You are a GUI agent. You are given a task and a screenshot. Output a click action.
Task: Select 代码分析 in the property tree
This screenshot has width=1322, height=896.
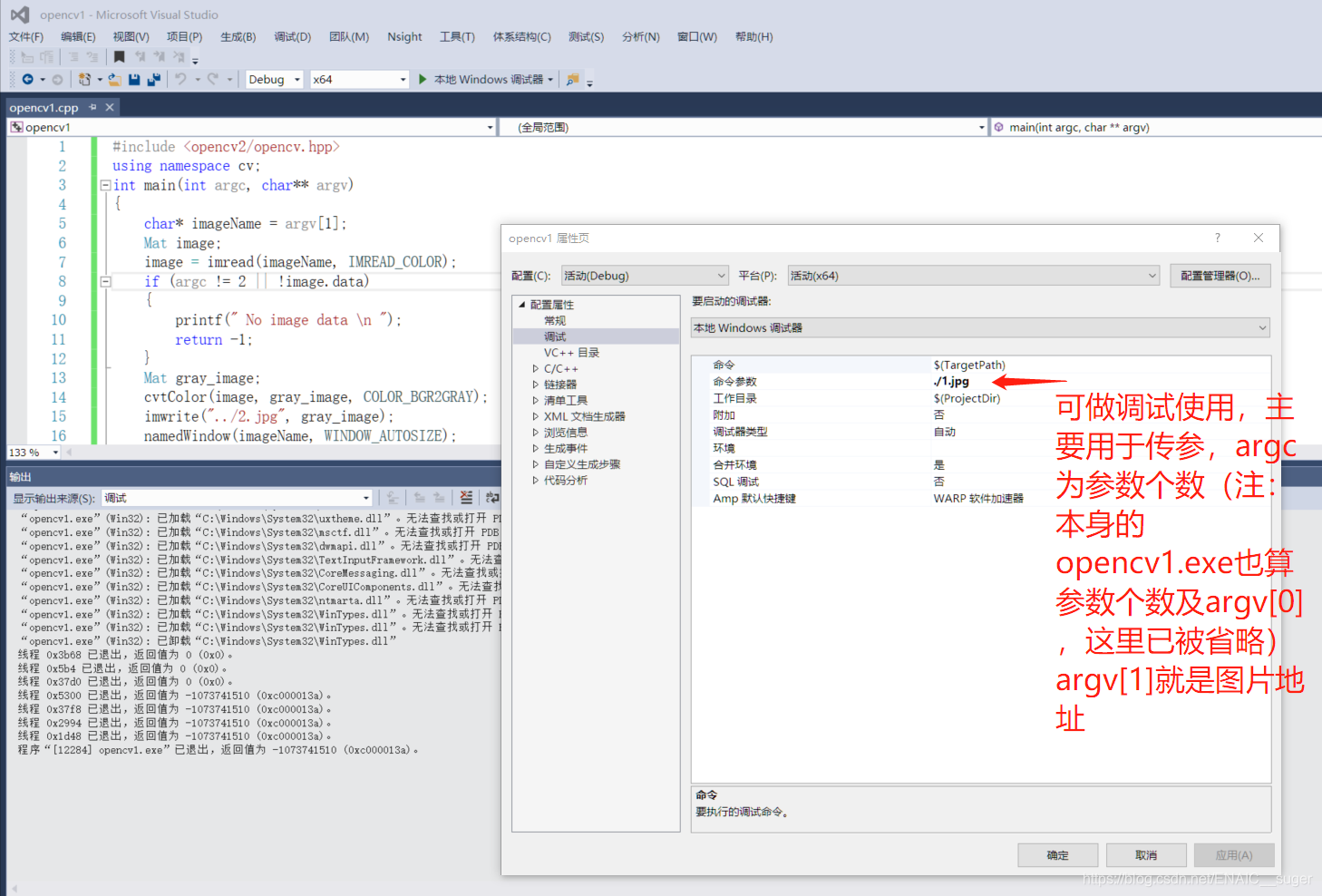pyautogui.click(x=566, y=481)
